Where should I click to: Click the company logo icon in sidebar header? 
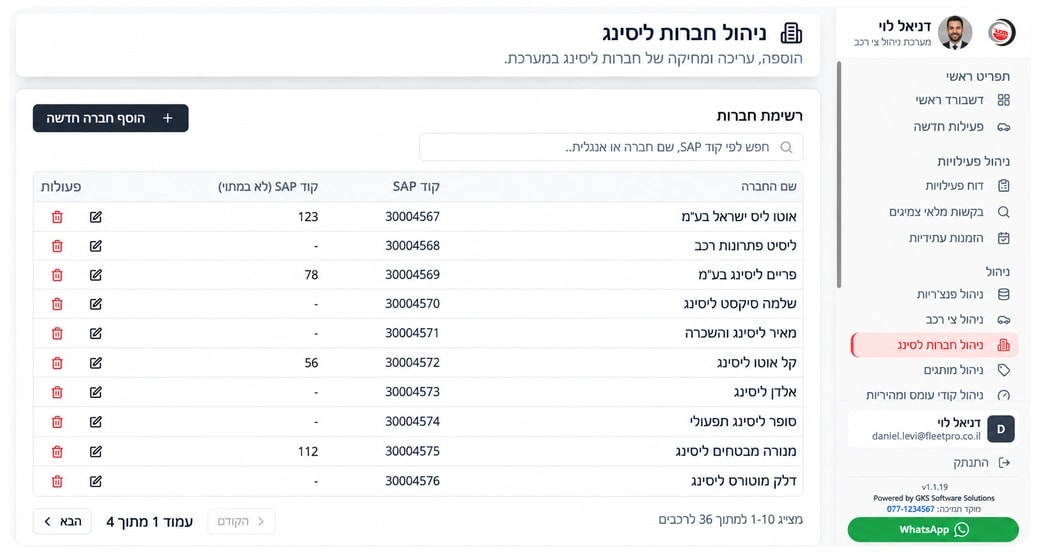pos(1002,33)
